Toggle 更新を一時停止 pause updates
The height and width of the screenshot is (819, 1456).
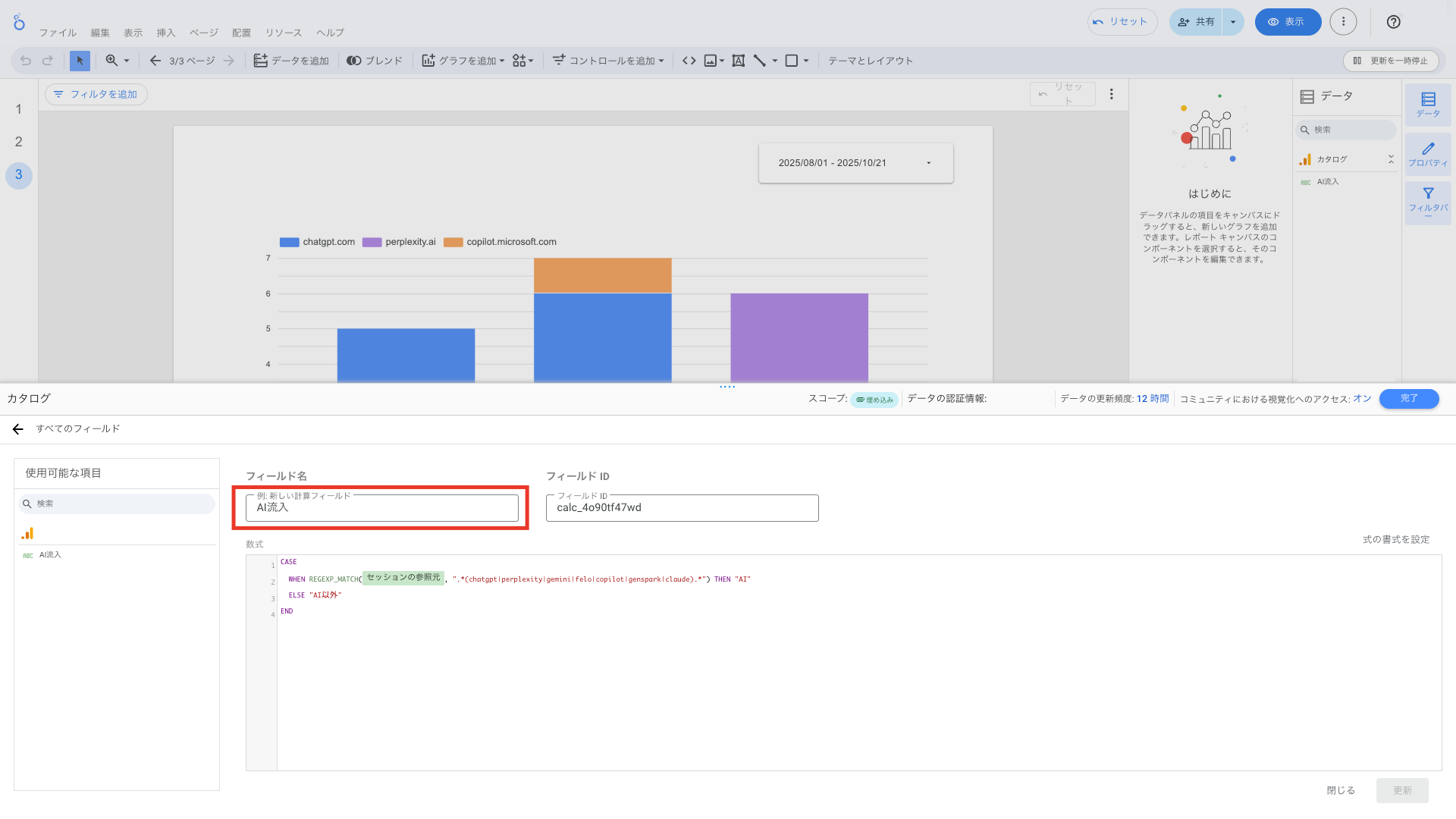click(1390, 61)
